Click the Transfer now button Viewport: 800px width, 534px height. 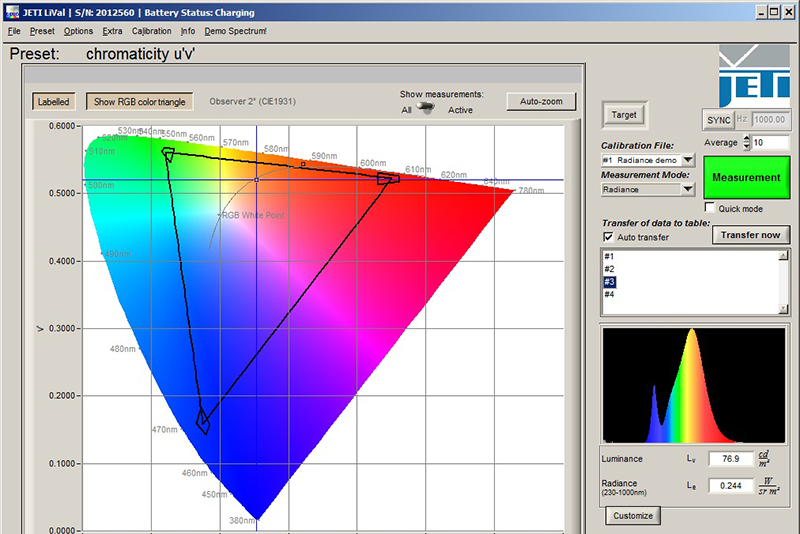(751, 235)
